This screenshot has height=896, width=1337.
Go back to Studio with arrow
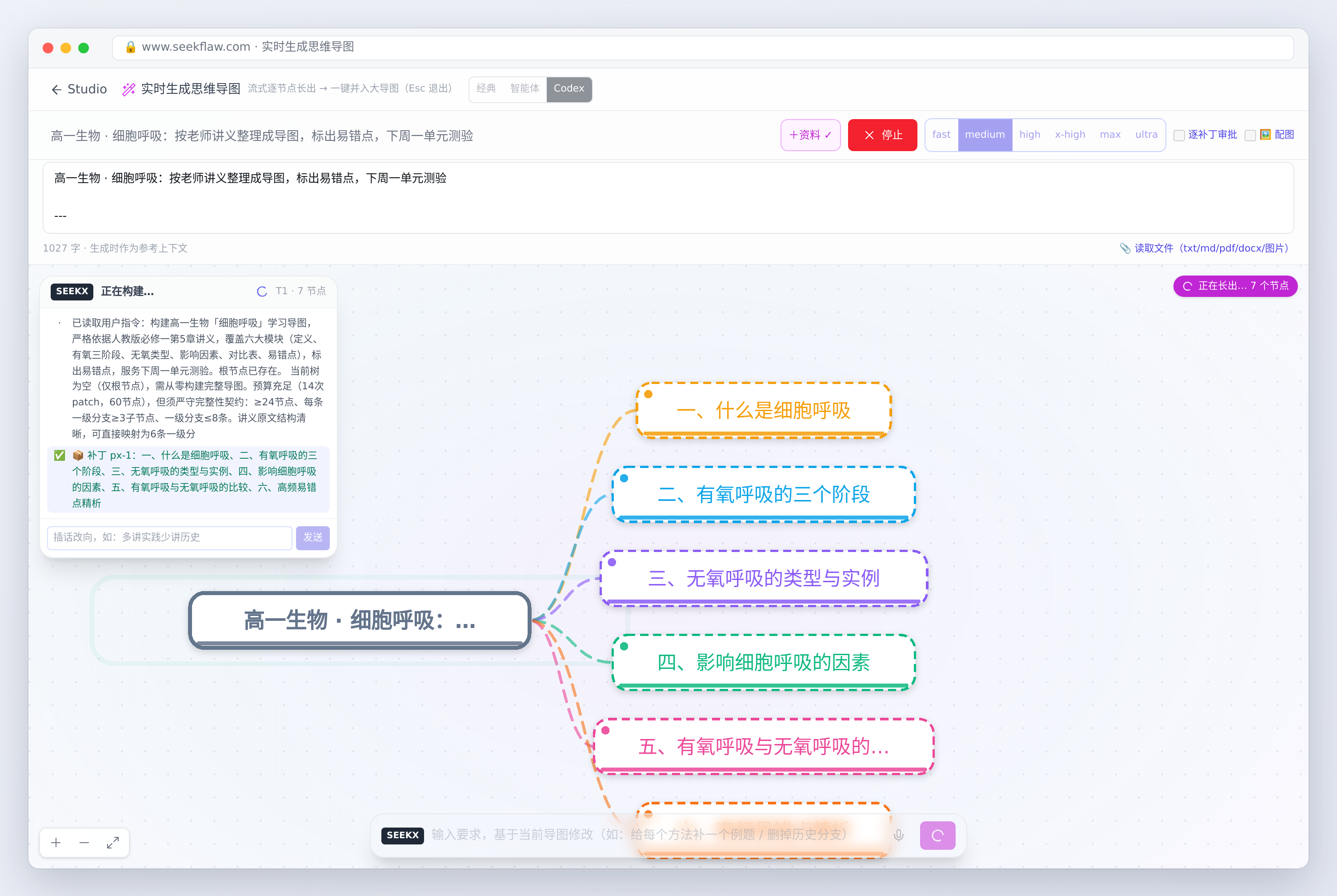click(56, 89)
